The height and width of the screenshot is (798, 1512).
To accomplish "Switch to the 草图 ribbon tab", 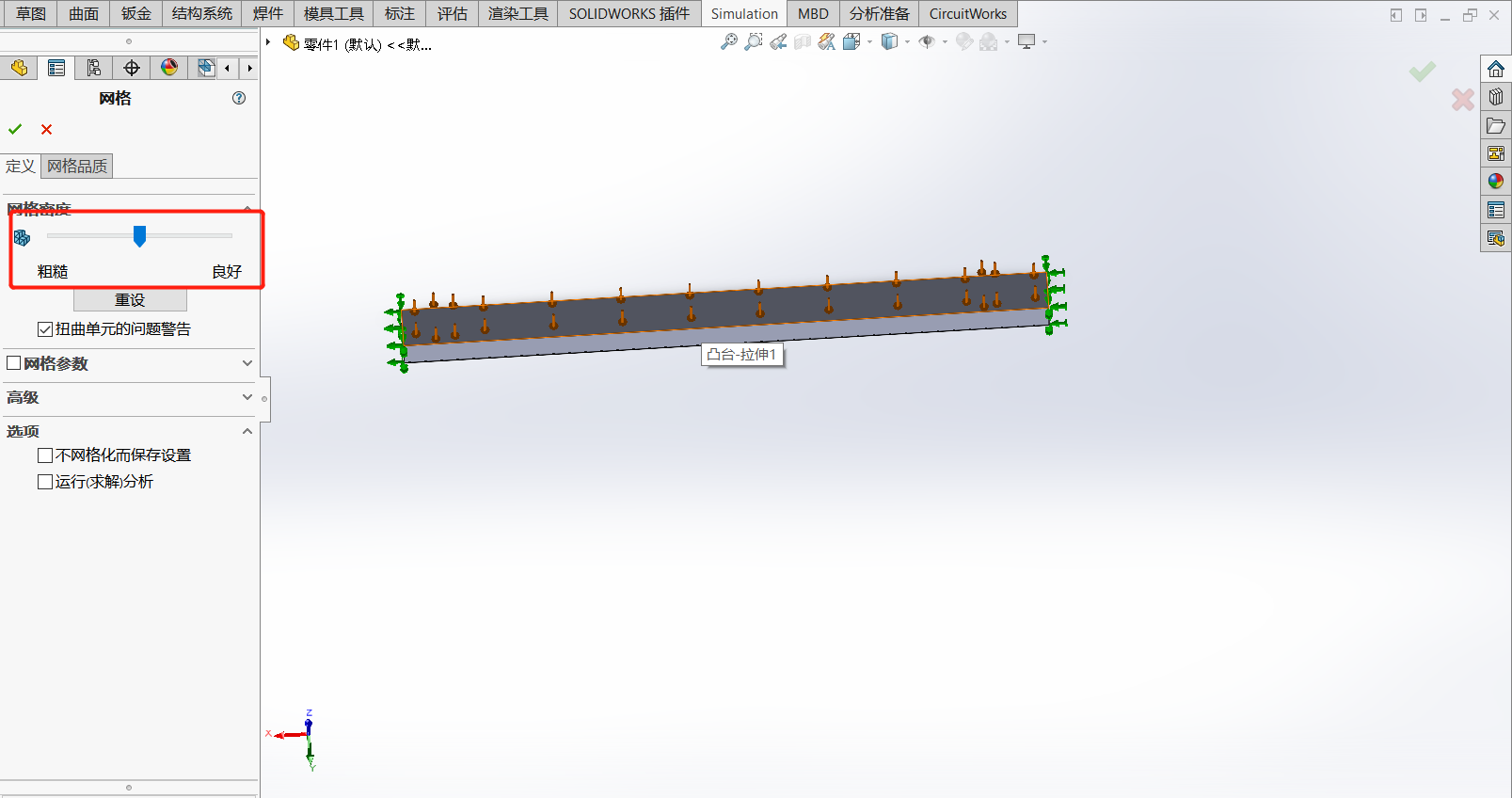I will tap(31, 13).
